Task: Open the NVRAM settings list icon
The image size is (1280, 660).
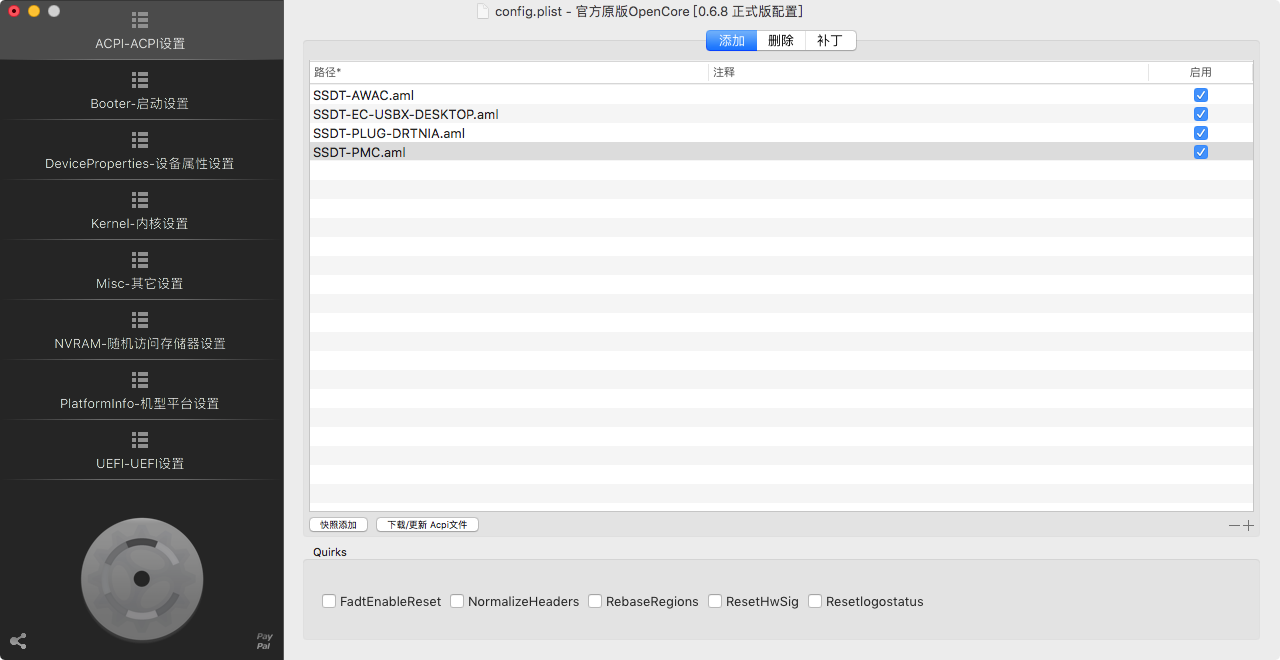Action: [x=140, y=320]
